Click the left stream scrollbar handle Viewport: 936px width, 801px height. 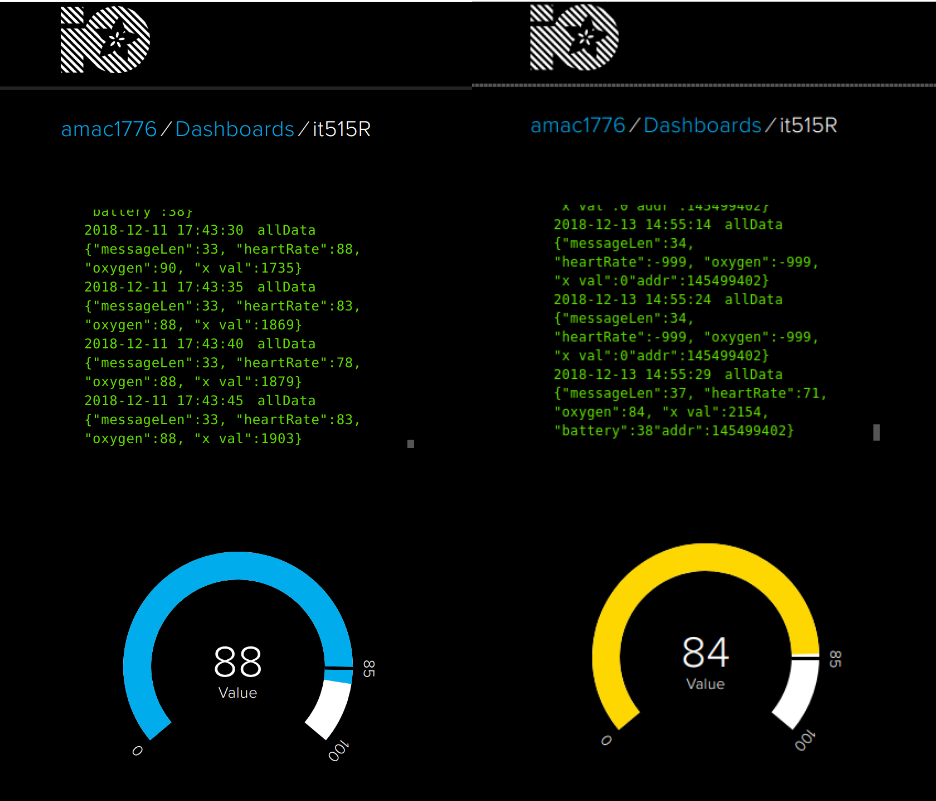click(x=411, y=443)
